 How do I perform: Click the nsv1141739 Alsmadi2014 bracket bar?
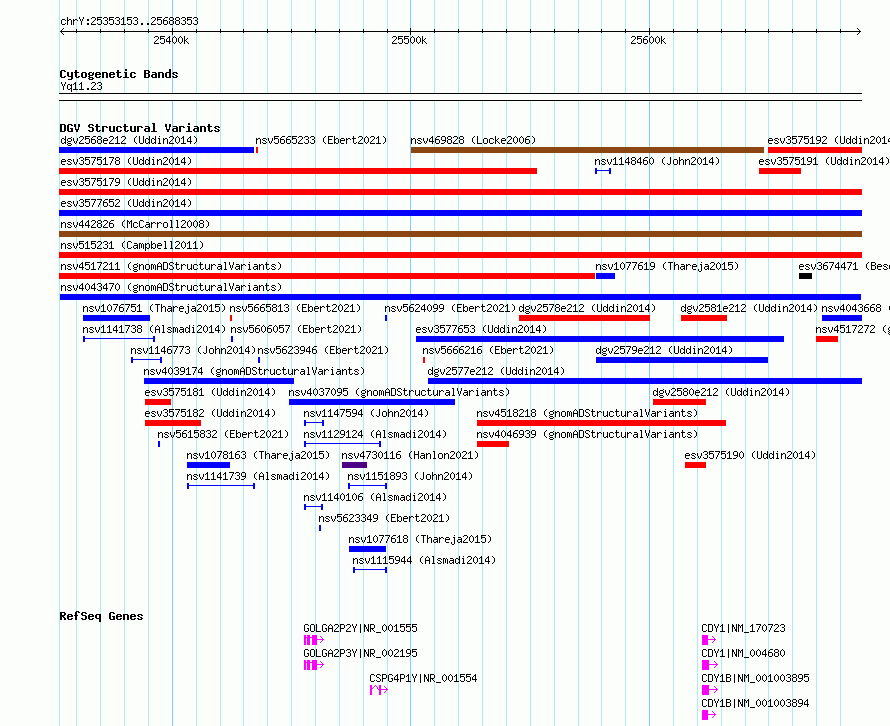pos(221,486)
